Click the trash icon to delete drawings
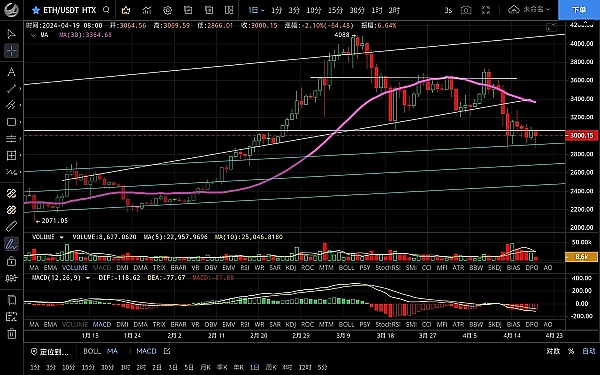600x375 pixels. [x=11, y=333]
